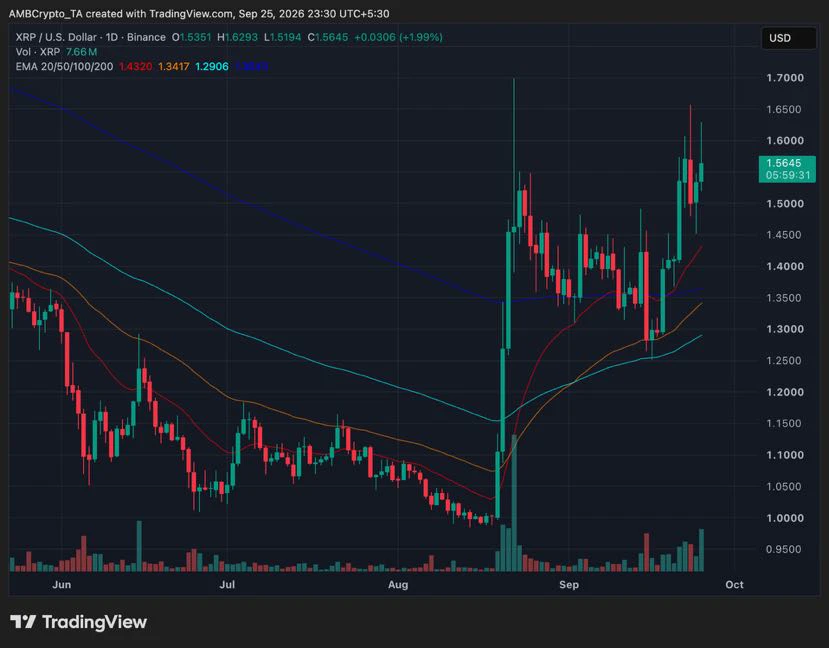
Task: Click the 1.0000 price axis label
Action: tap(785, 518)
